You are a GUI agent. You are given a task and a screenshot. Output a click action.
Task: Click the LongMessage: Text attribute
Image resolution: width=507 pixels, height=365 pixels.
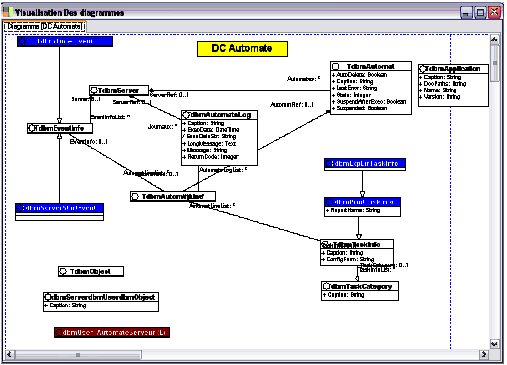(209, 144)
